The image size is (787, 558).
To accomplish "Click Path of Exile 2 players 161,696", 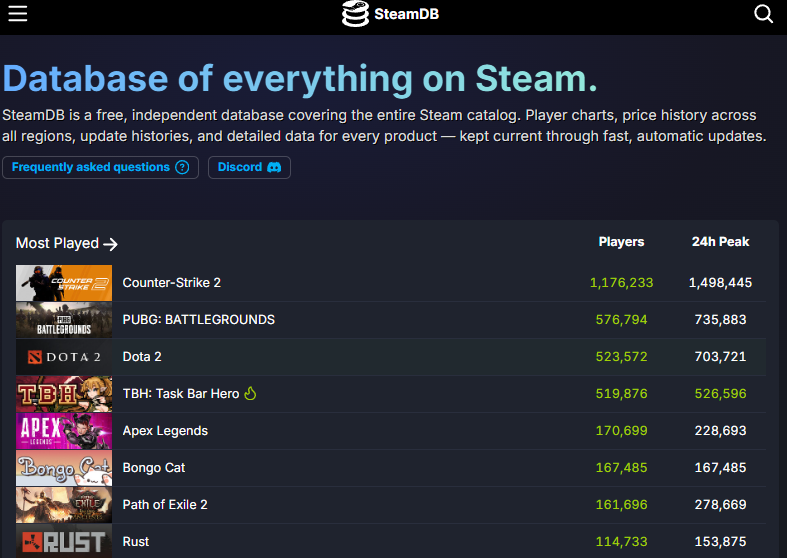I will tap(621, 505).
